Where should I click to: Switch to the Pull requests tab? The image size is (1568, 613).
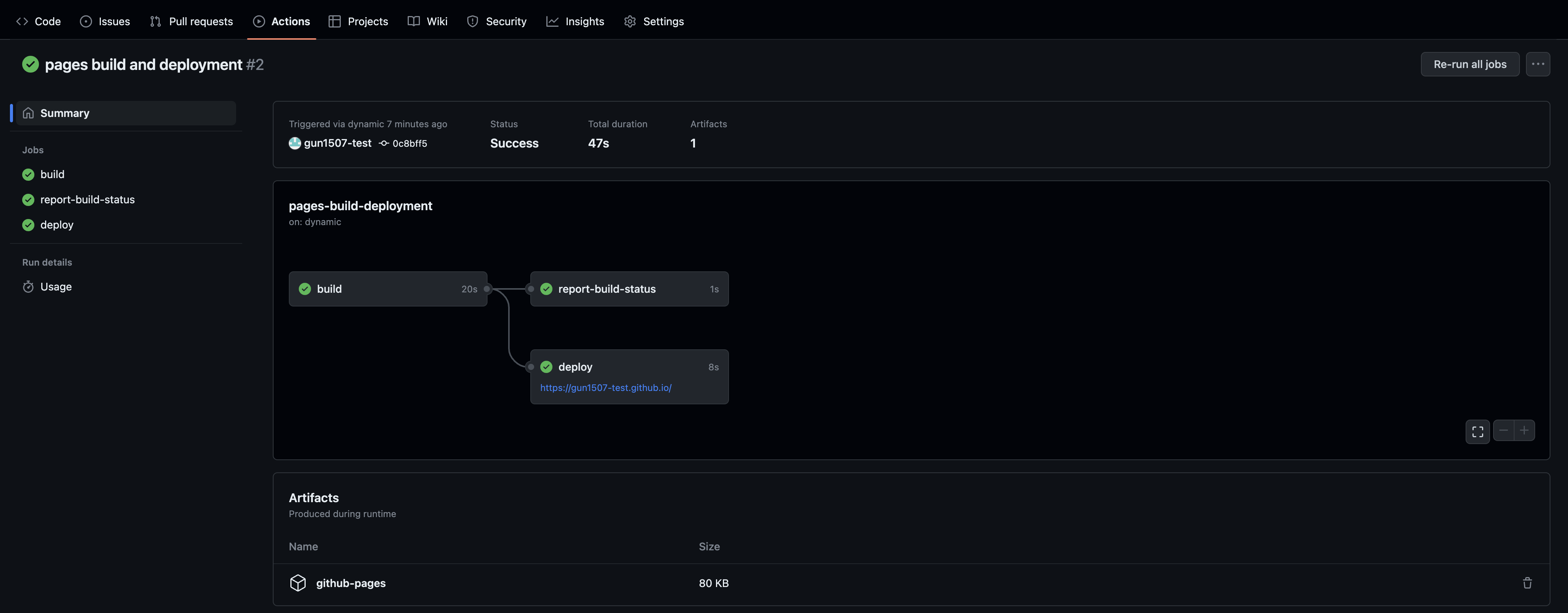coord(191,21)
